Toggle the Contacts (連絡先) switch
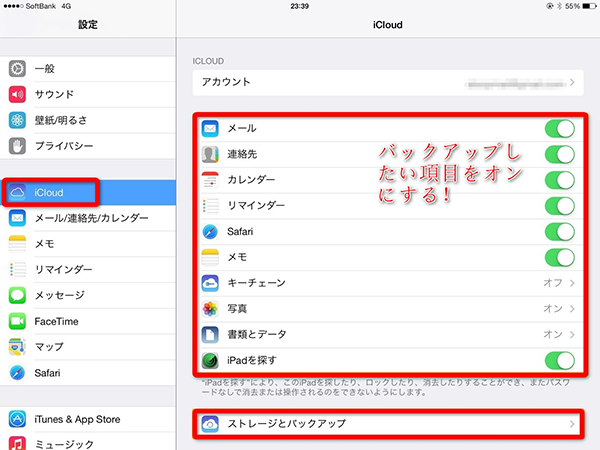 click(x=559, y=154)
